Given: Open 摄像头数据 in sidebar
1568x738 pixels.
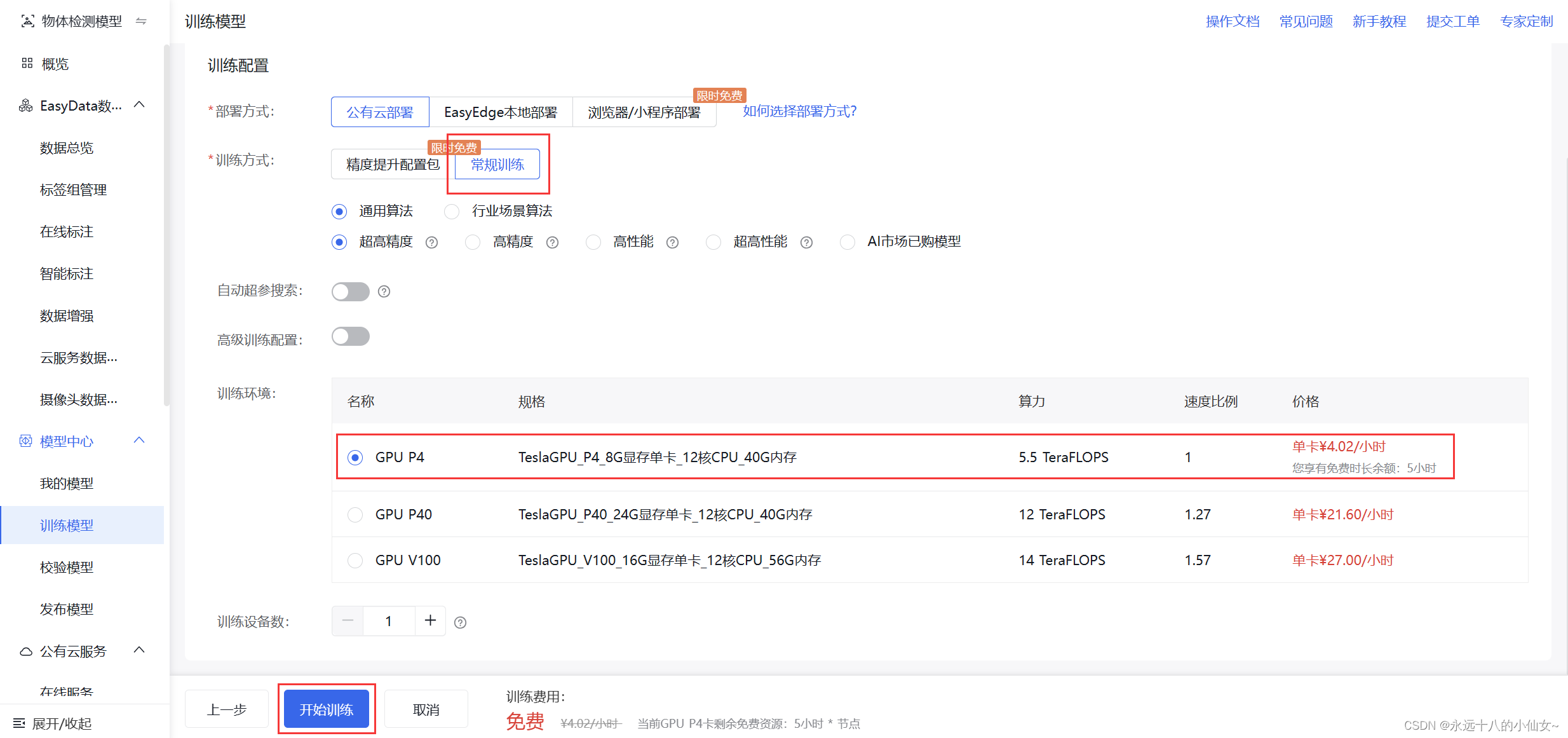Looking at the screenshot, I should [79, 399].
